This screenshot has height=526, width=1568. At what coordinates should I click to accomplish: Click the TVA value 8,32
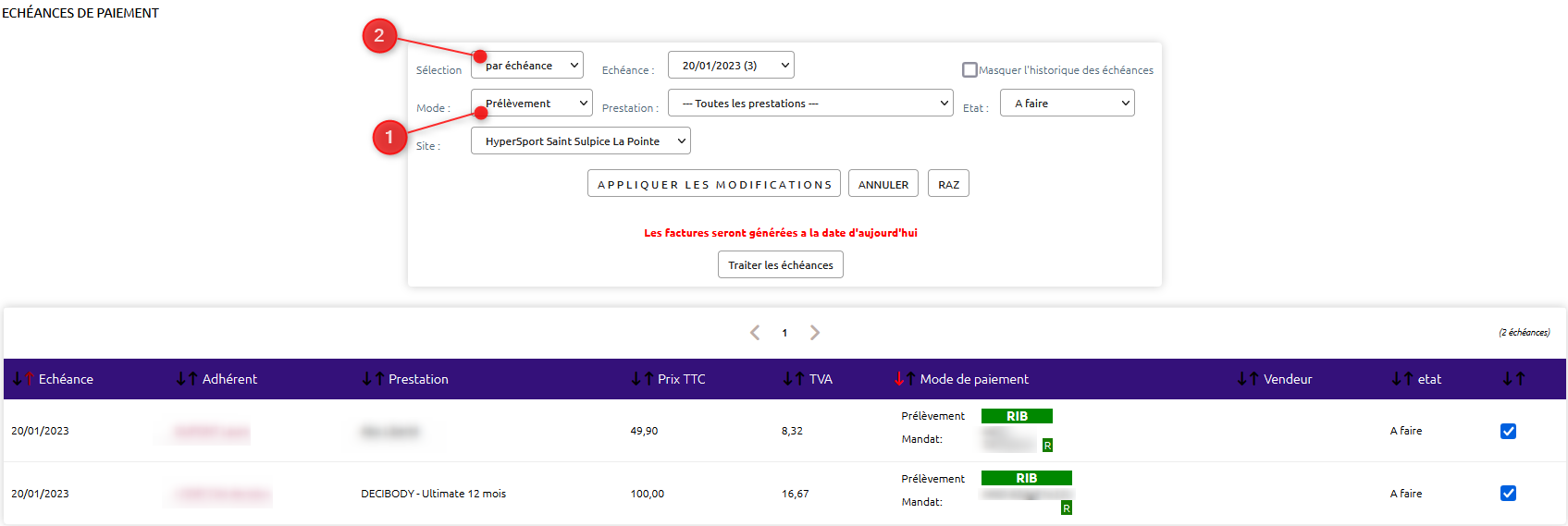792,431
